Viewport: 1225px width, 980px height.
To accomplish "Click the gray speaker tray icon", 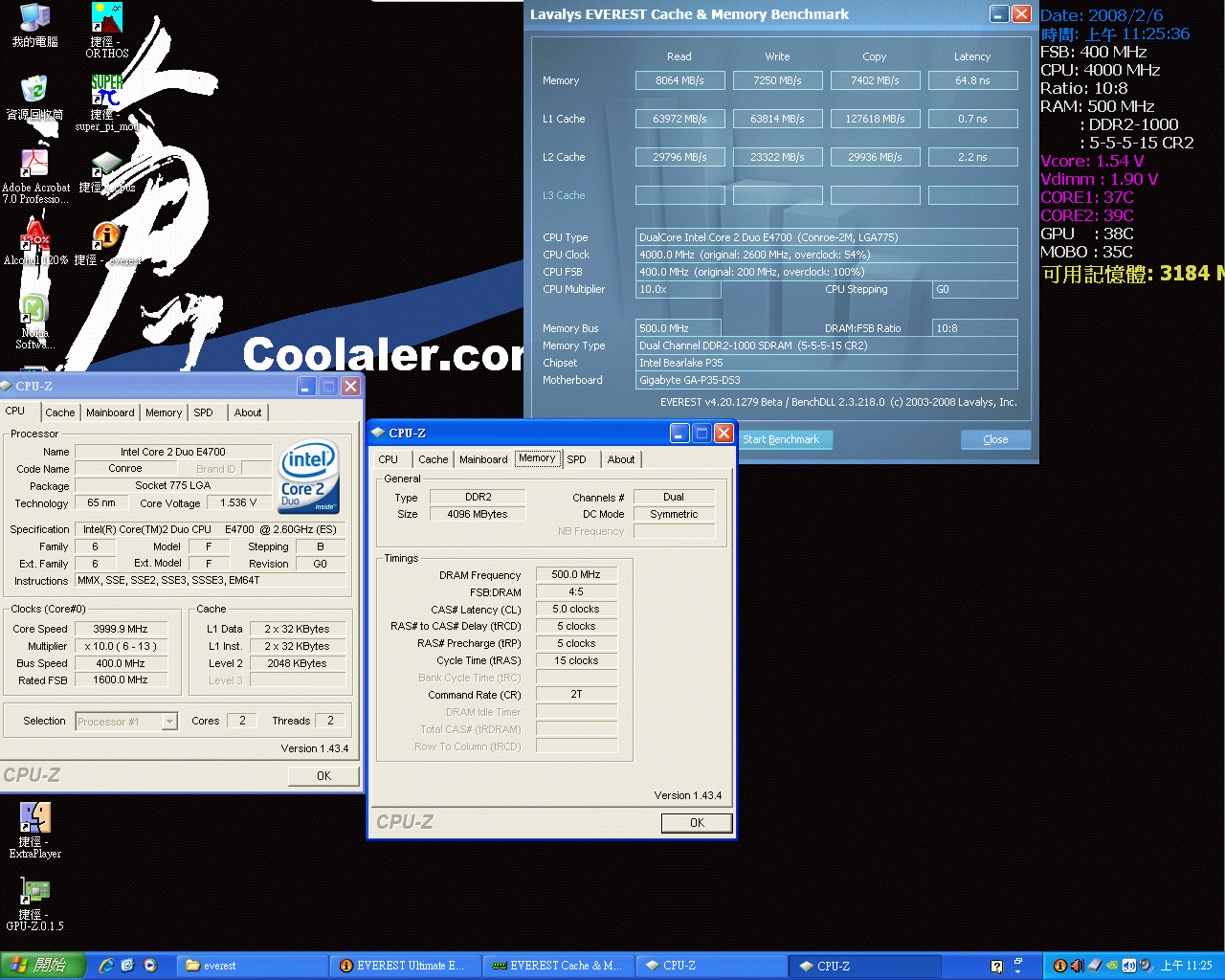I will [1145, 966].
